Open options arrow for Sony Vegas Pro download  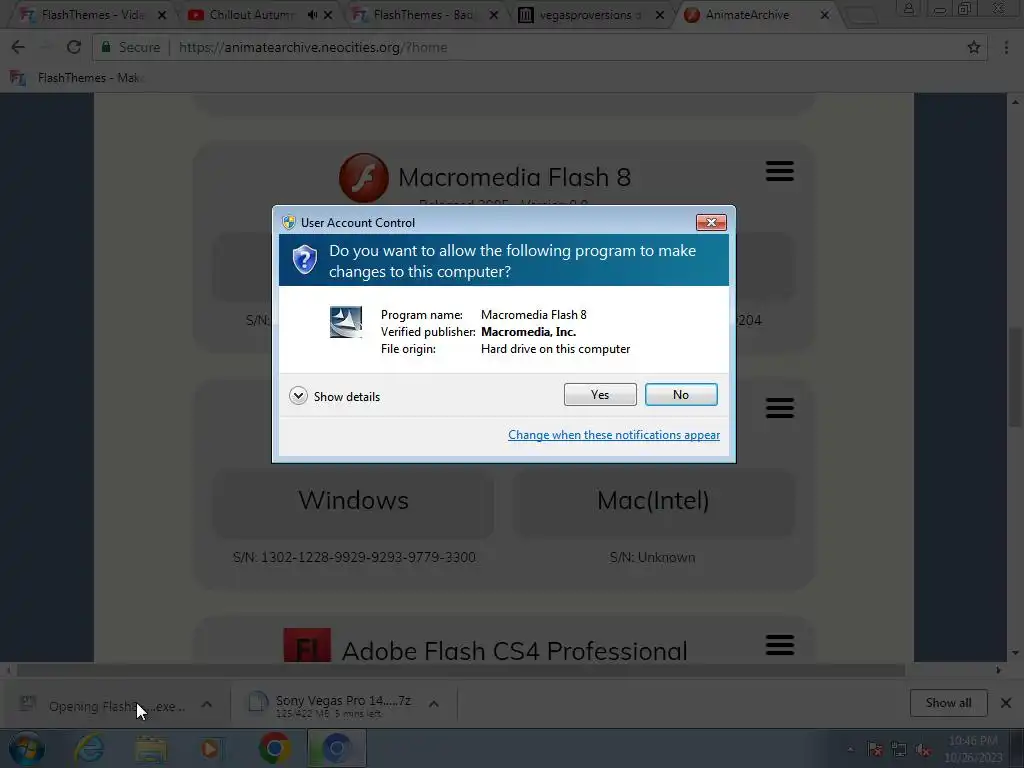pos(434,704)
